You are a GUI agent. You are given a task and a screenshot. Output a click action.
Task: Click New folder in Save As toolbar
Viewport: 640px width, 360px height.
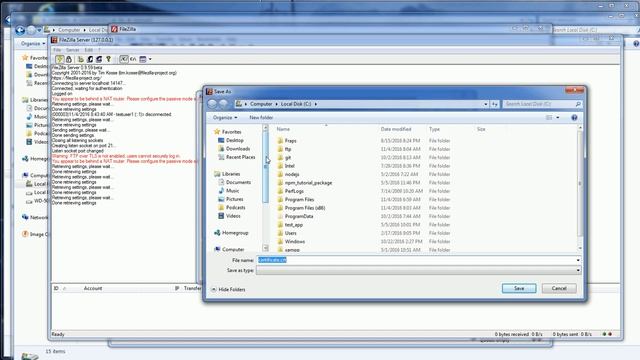point(261,118)
